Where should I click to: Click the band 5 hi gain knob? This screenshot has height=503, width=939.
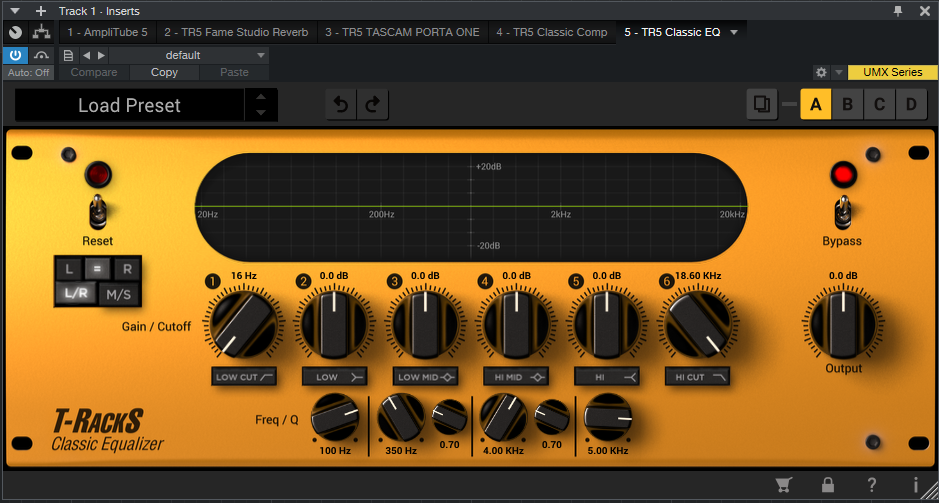point(607,325)
